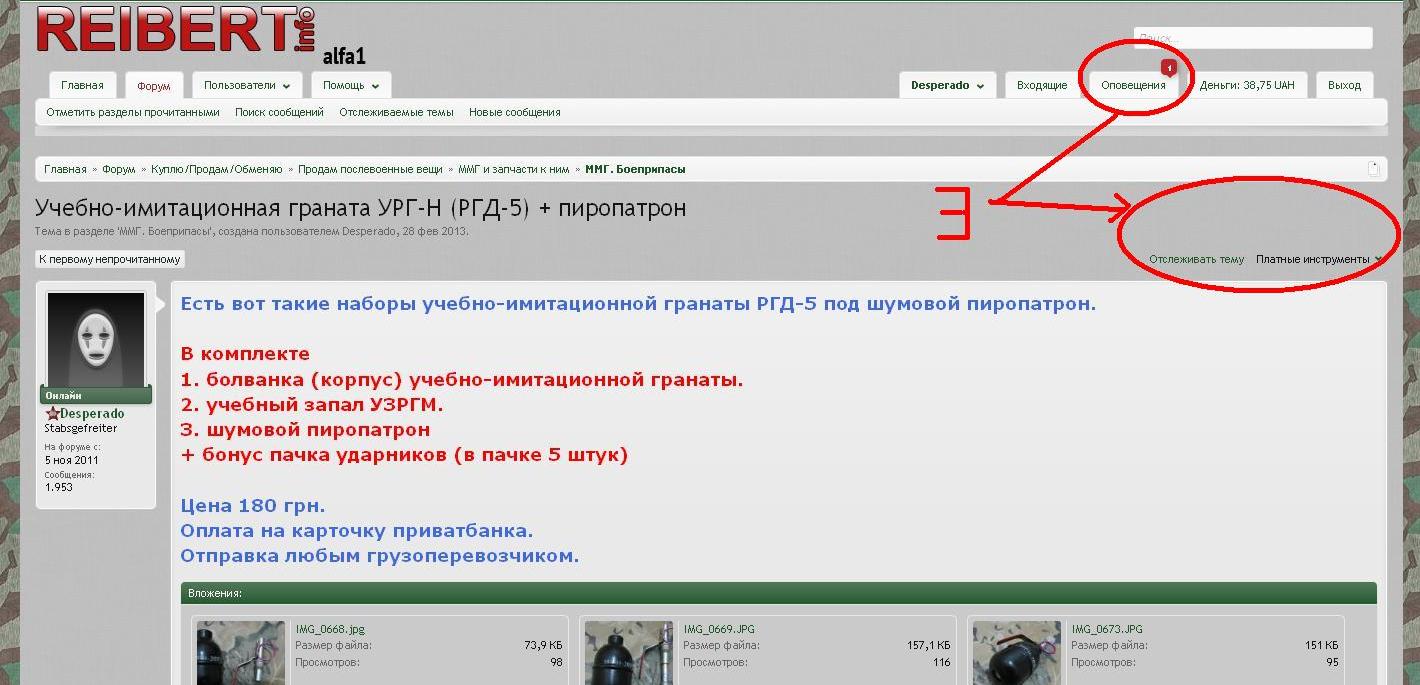This screenshot has height=685, width=1420.
Task: Expand the Пользователи dropdown menu
Action: (x=247, y=85)
